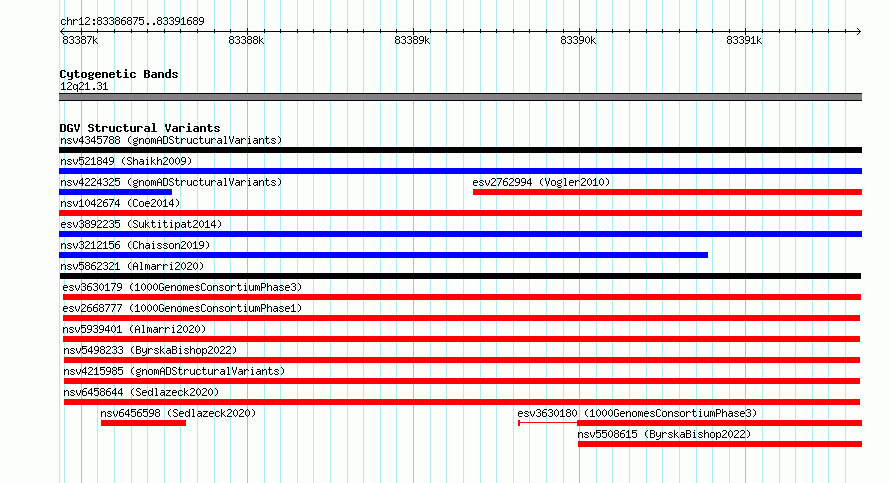890x483 pixels.
Task: Click the blue nsv521849 variant bar
Action: [460, 171]
